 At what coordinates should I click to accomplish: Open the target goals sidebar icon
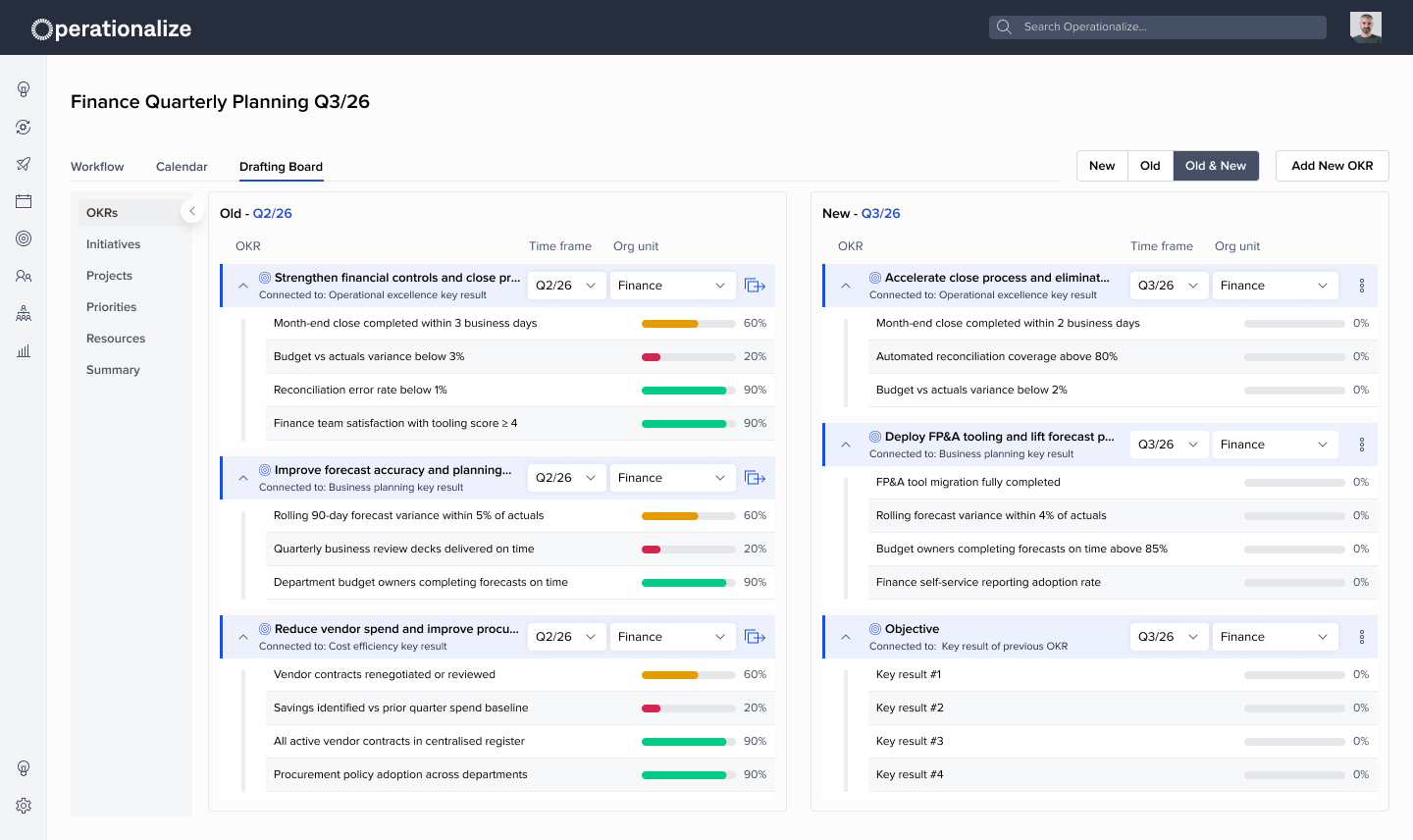click(x=24, y=238)
